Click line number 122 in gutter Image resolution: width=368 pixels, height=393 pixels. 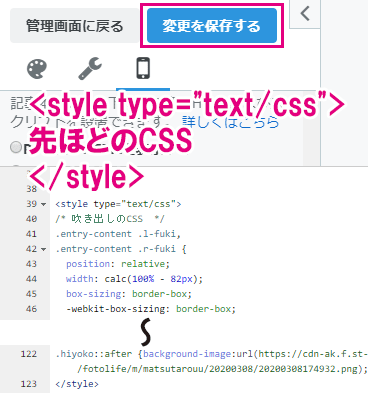pos(29,354)
